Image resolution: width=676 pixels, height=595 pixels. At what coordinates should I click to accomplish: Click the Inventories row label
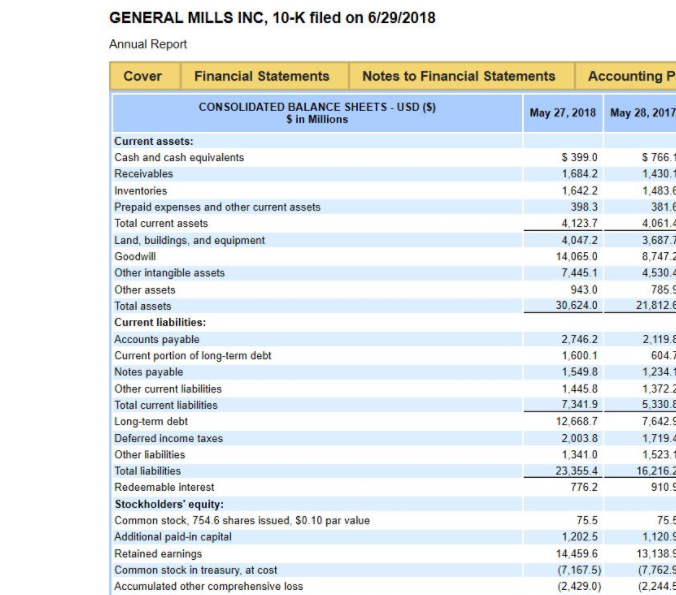(141, 191)
